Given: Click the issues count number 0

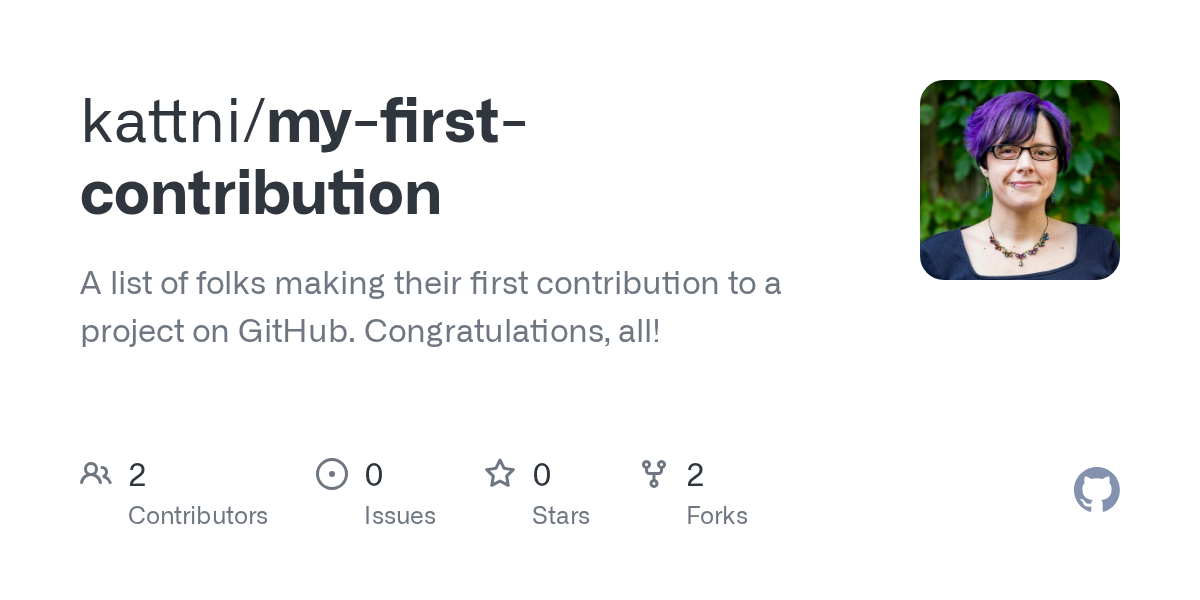Looking at the screenshot, I should tap(374, 475).
